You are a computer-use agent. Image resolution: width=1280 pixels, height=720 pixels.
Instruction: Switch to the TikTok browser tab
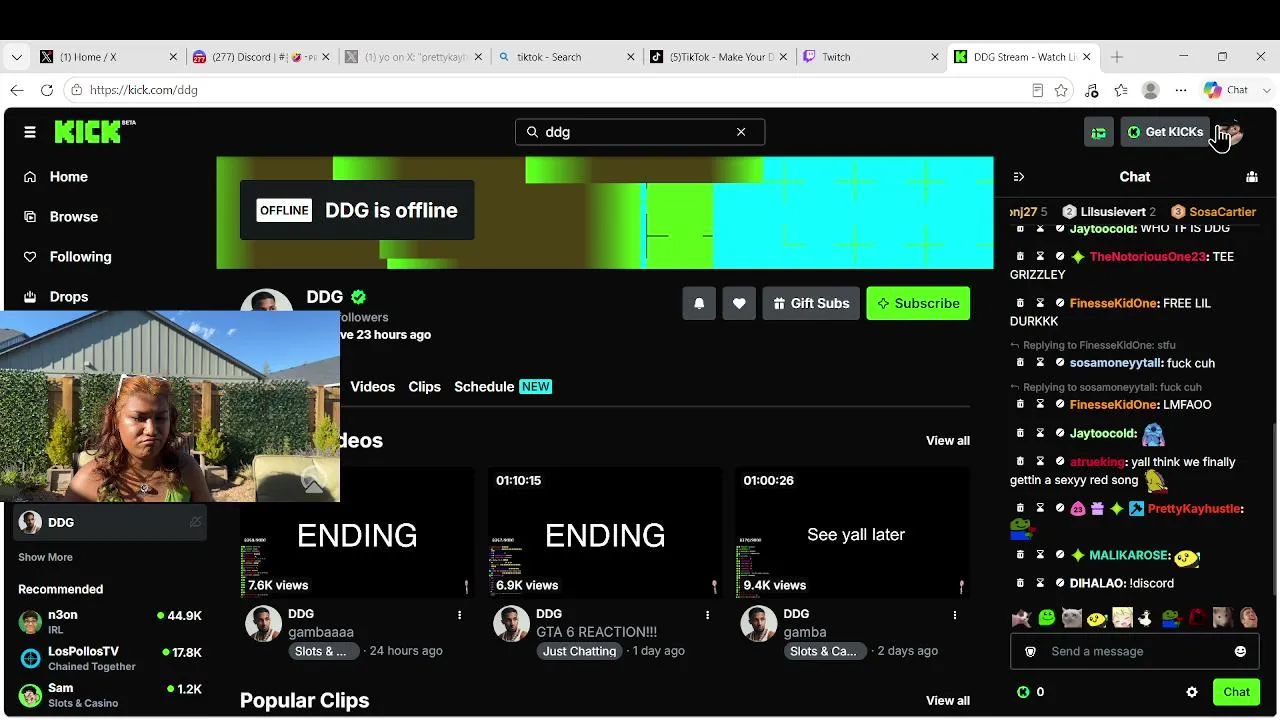point(716,57)
